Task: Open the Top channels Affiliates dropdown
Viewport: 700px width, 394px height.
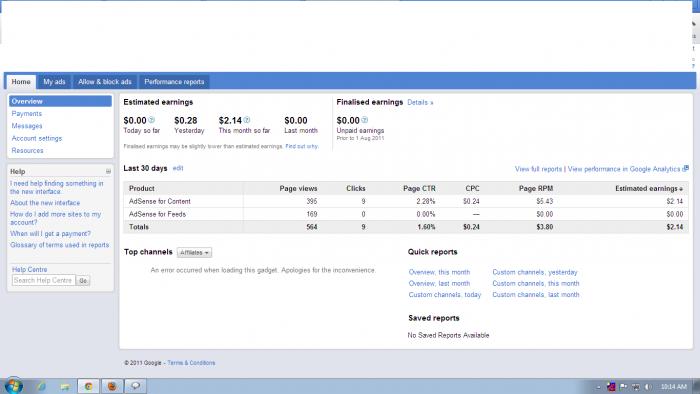Action: (x=194, y=253)
